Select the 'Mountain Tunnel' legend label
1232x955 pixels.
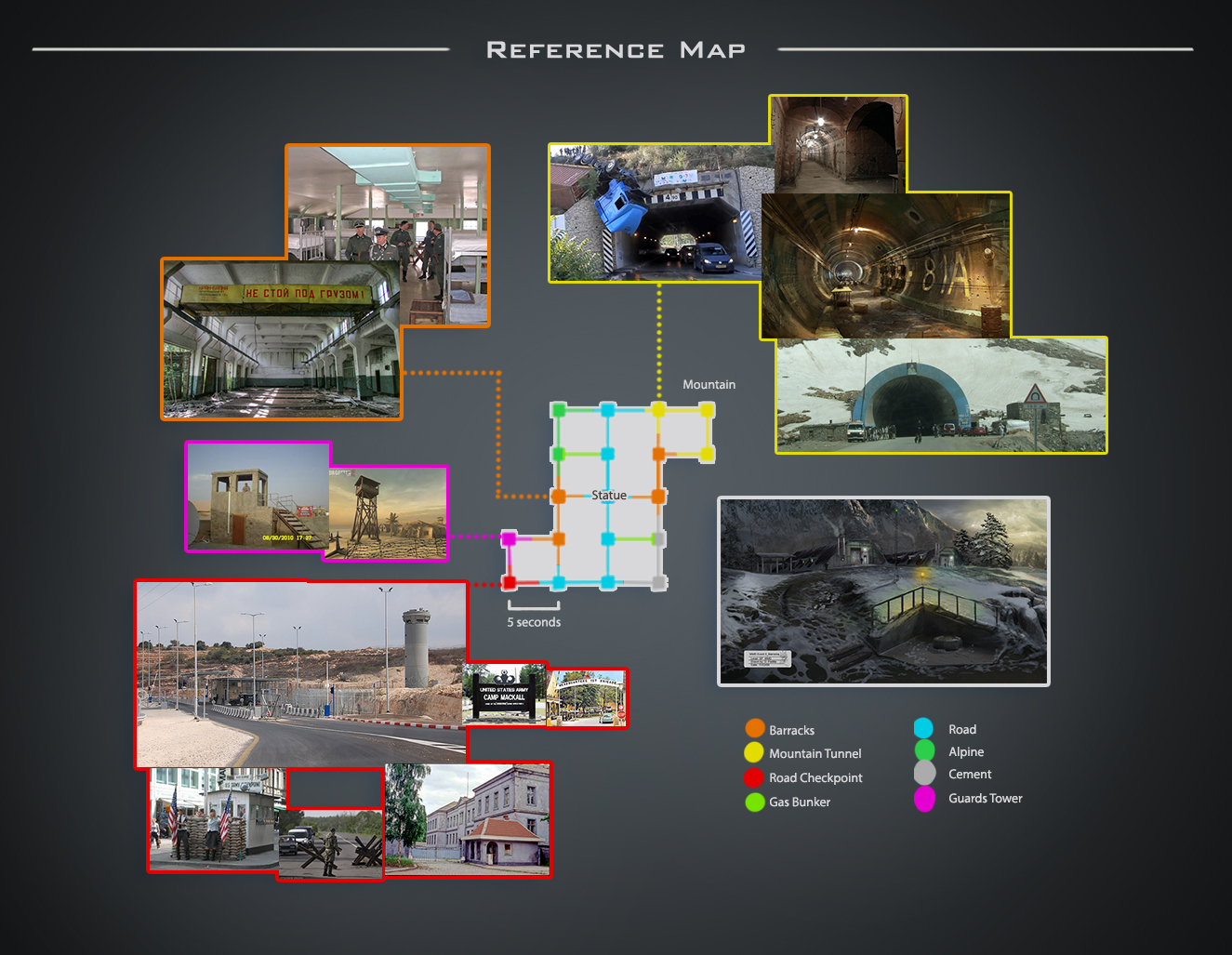[815, 754]
